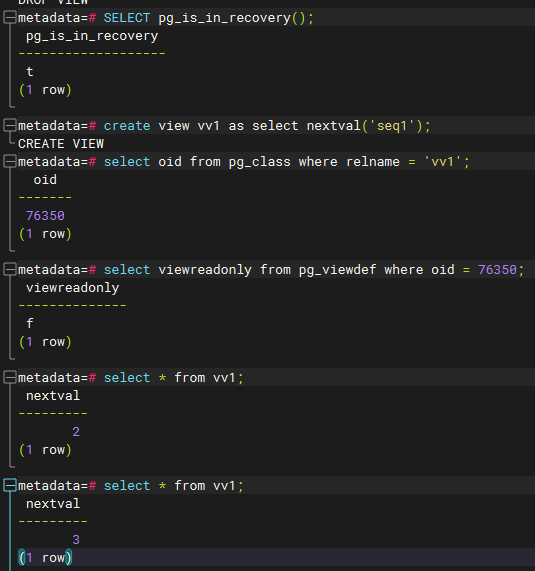Click the purple 76350 result value under oid

[45, 216]
